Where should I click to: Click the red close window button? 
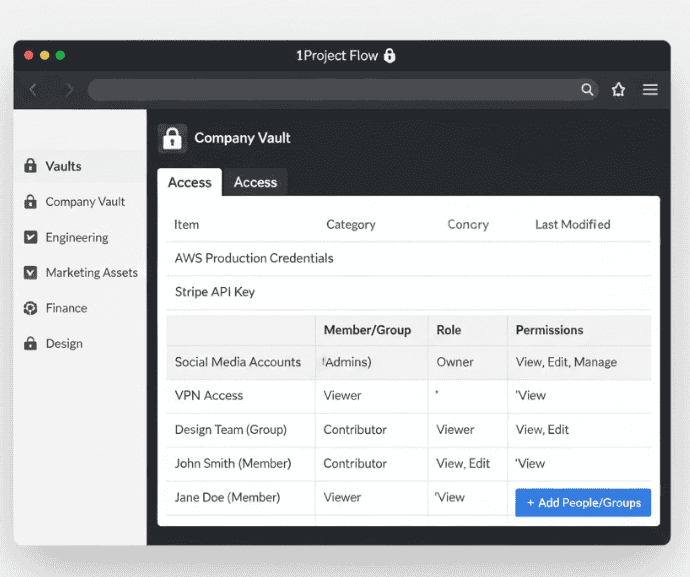coord(29,55)
